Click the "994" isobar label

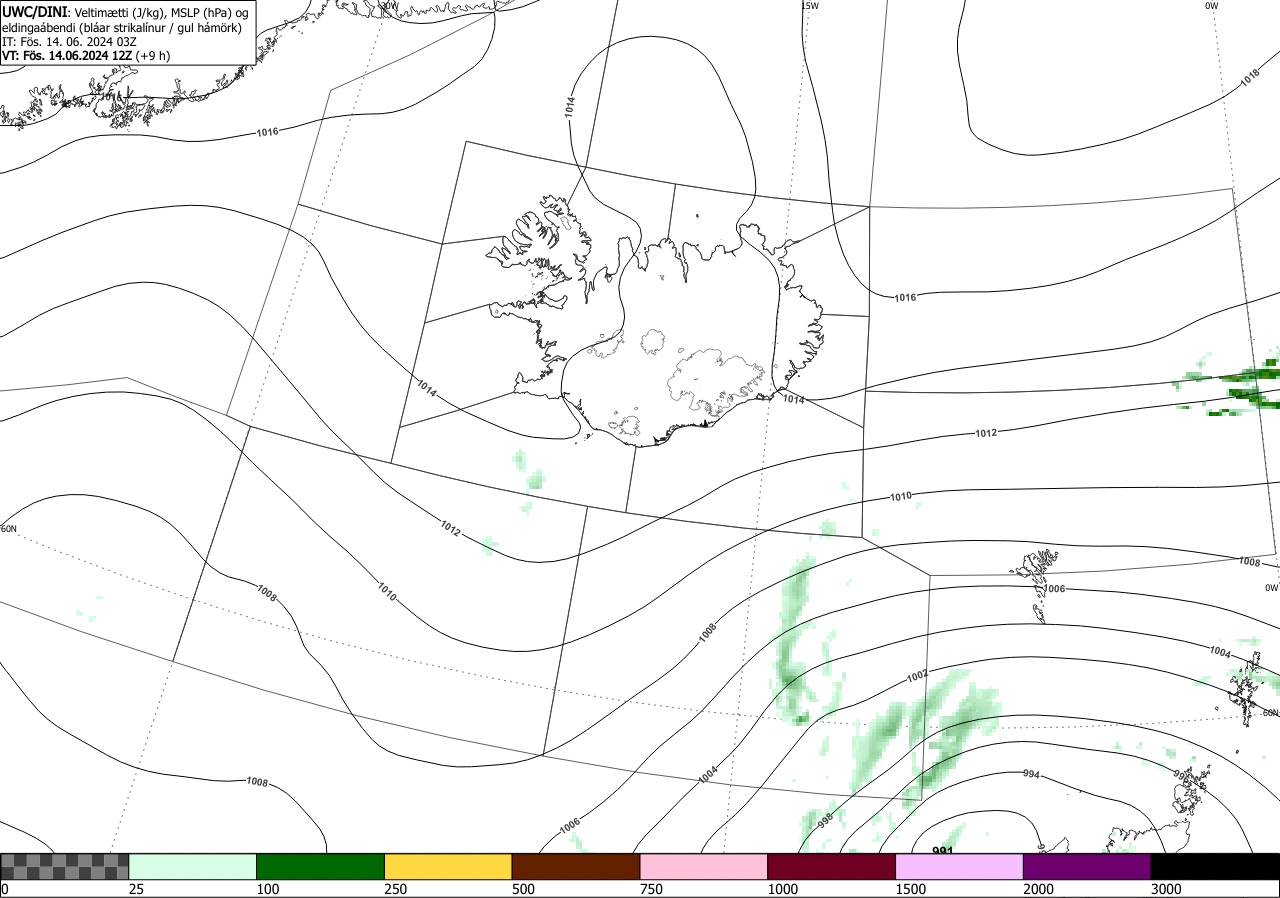point(1031,775)
